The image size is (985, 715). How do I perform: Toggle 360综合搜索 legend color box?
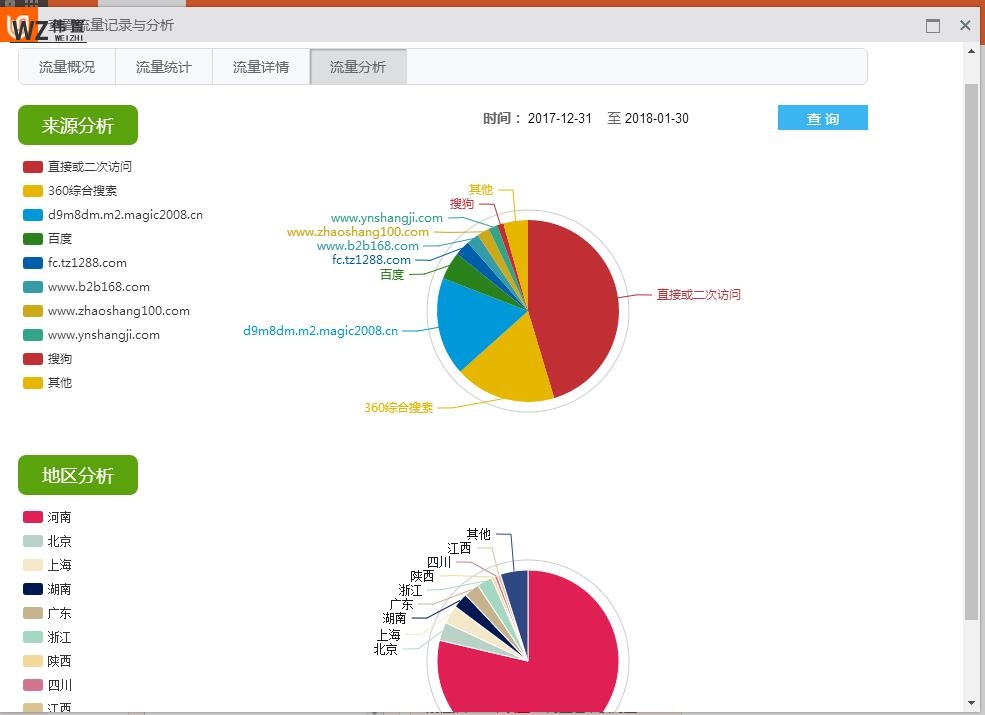coord(33,191)
